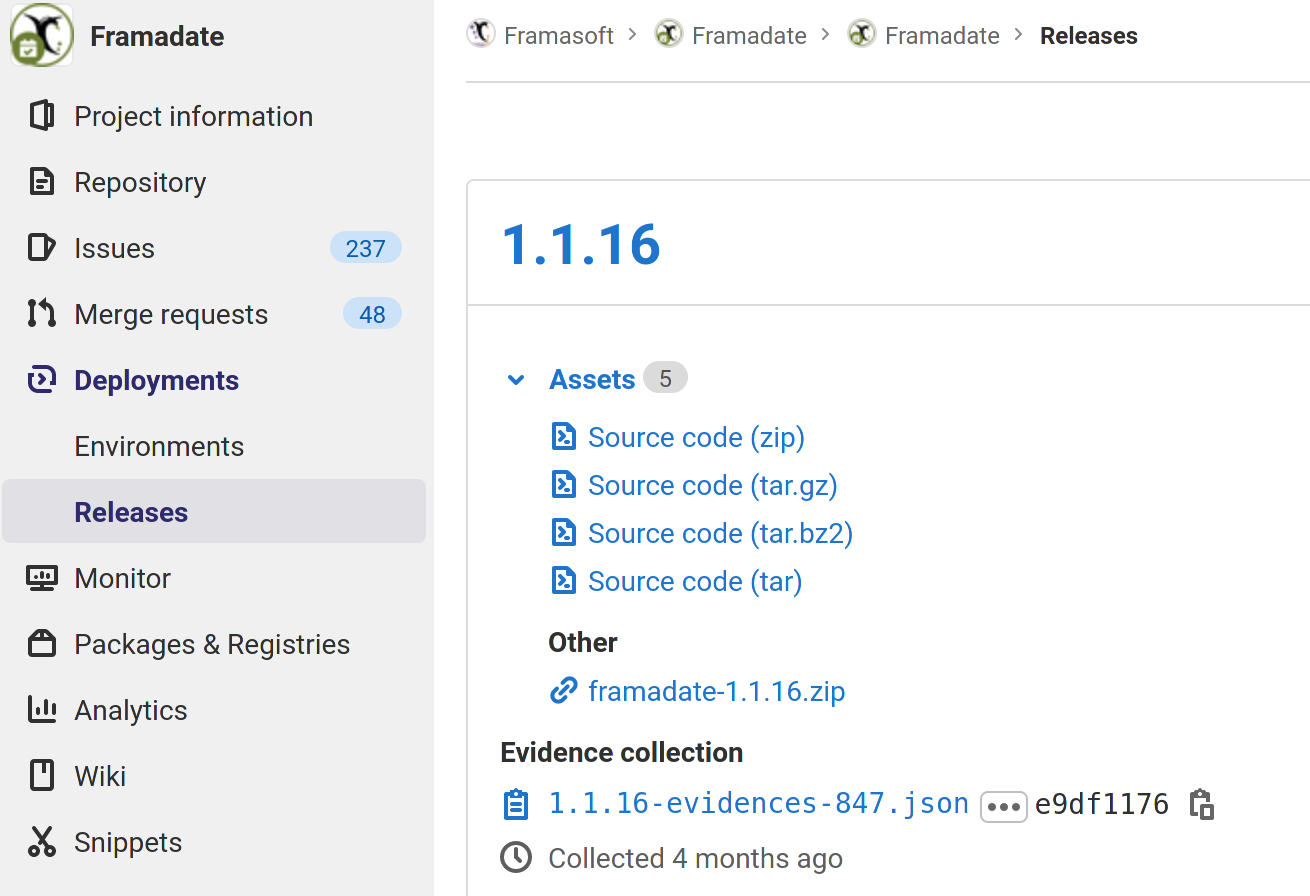Viewport: 1310px width, 896px height.
Task: Select the Wiki book icon
Action: tap(41, 776)
